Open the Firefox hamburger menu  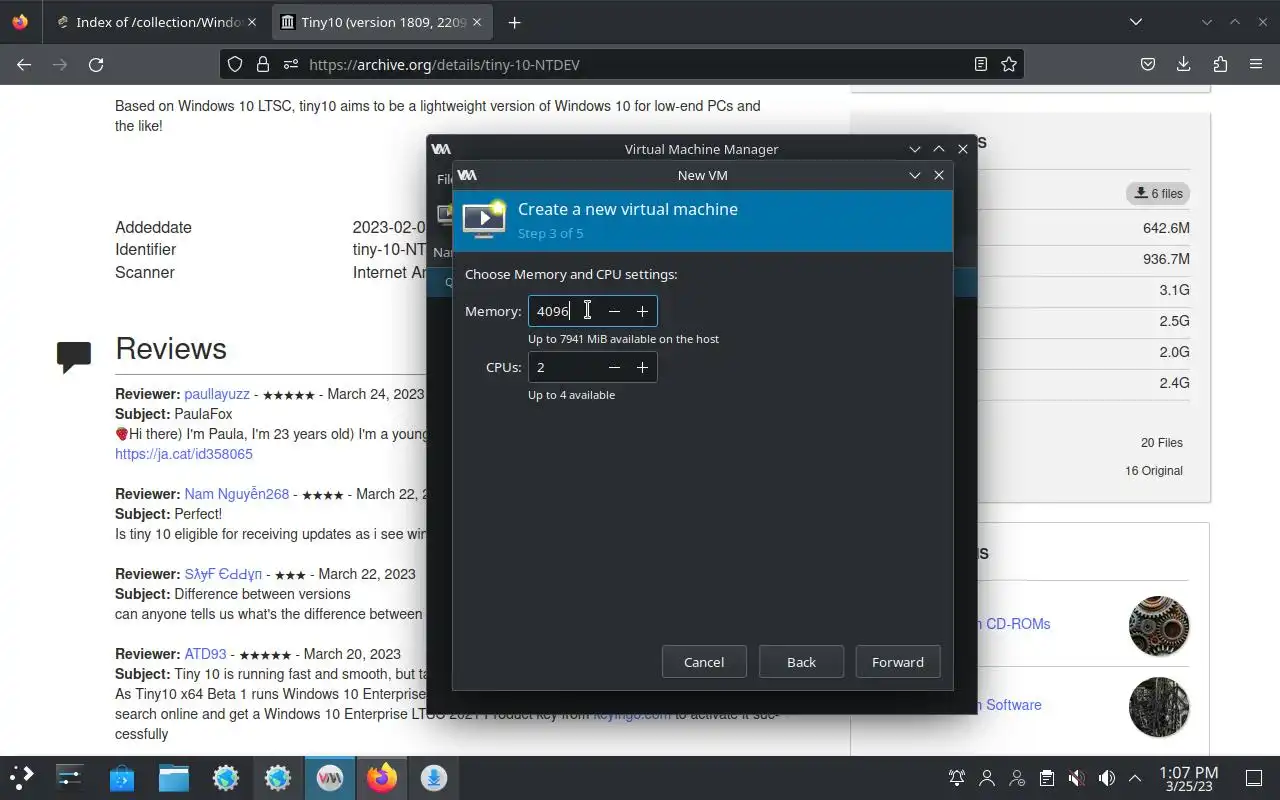[1256, 64]
